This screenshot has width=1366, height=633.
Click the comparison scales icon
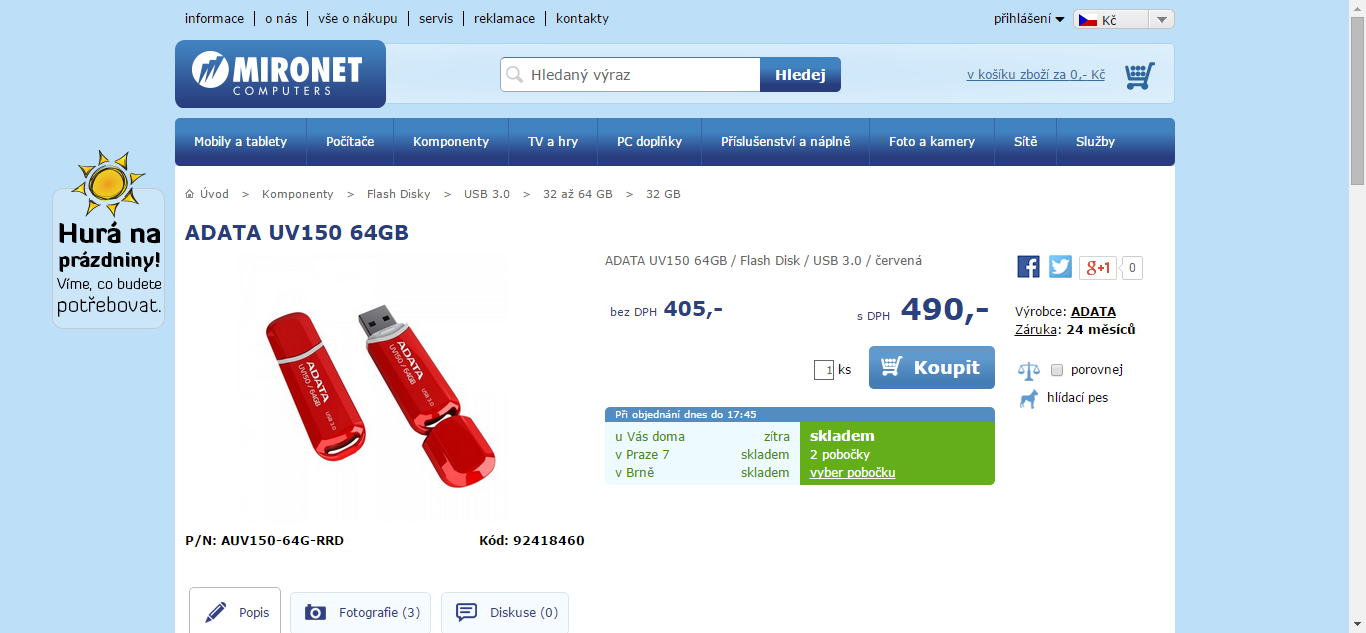tap(1028, 370)
